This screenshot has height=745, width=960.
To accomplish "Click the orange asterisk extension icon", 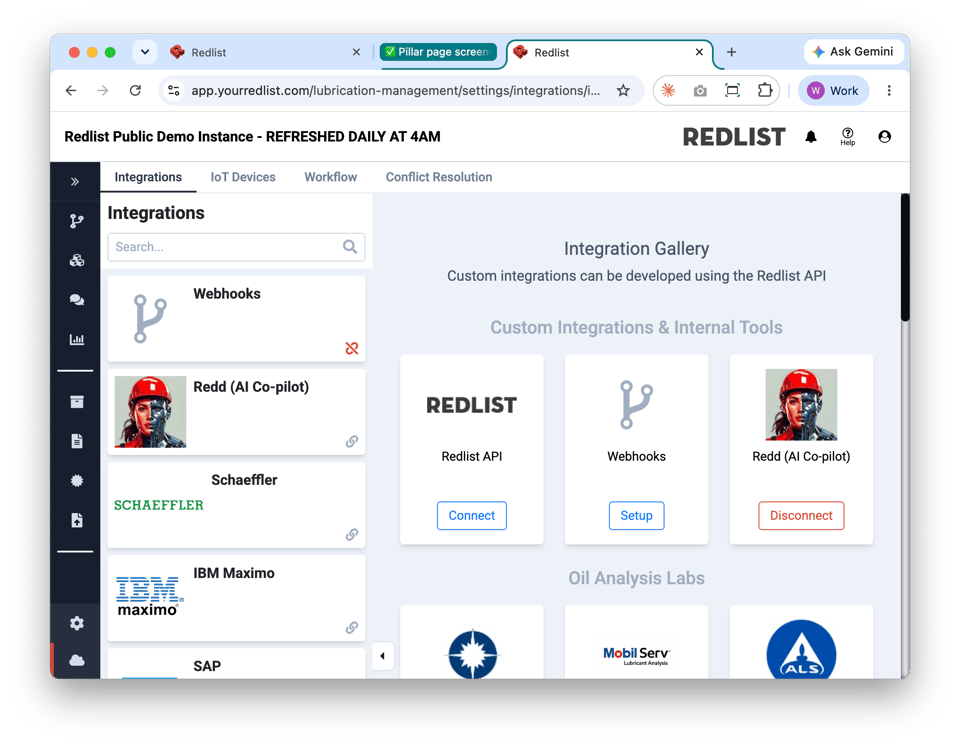I will (668, 91).
